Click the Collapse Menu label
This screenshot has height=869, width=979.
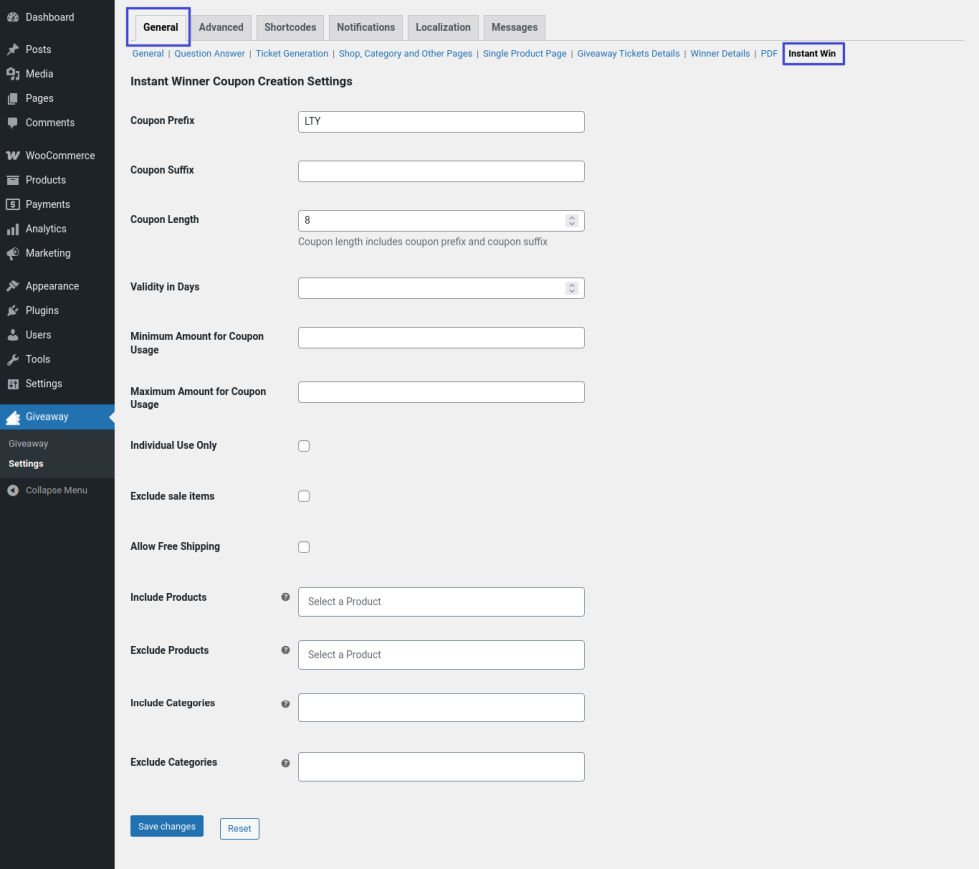pos(56,491)
